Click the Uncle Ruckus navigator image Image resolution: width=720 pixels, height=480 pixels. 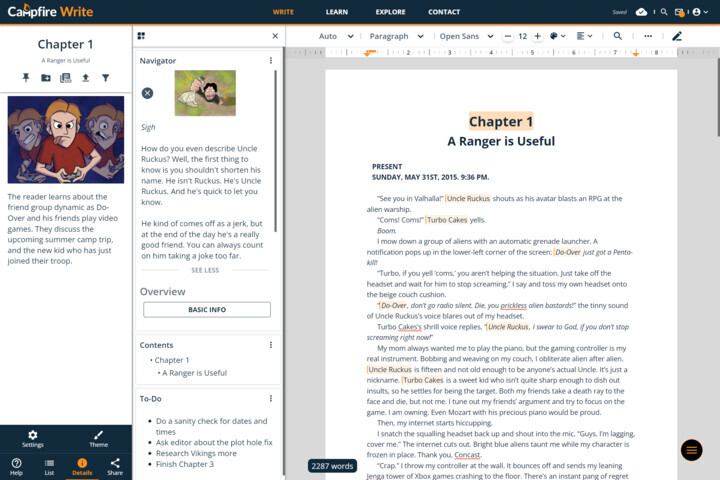click(x=205, y=93)
